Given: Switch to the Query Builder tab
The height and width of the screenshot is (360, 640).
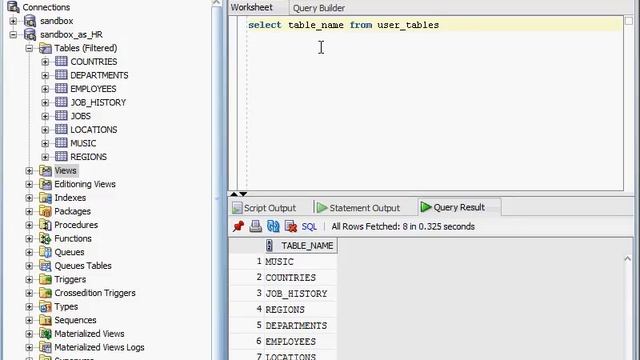Looking at the screenshot, I should (319, 8).
